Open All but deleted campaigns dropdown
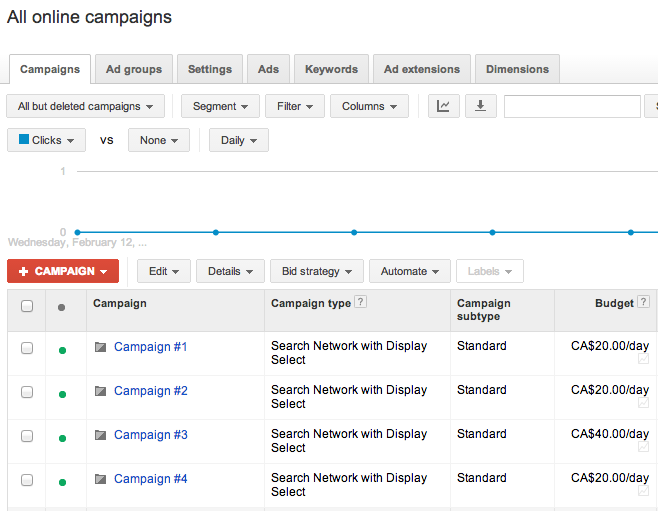The width and height of the screenshot is (658, 511). [x=86, y=106]
